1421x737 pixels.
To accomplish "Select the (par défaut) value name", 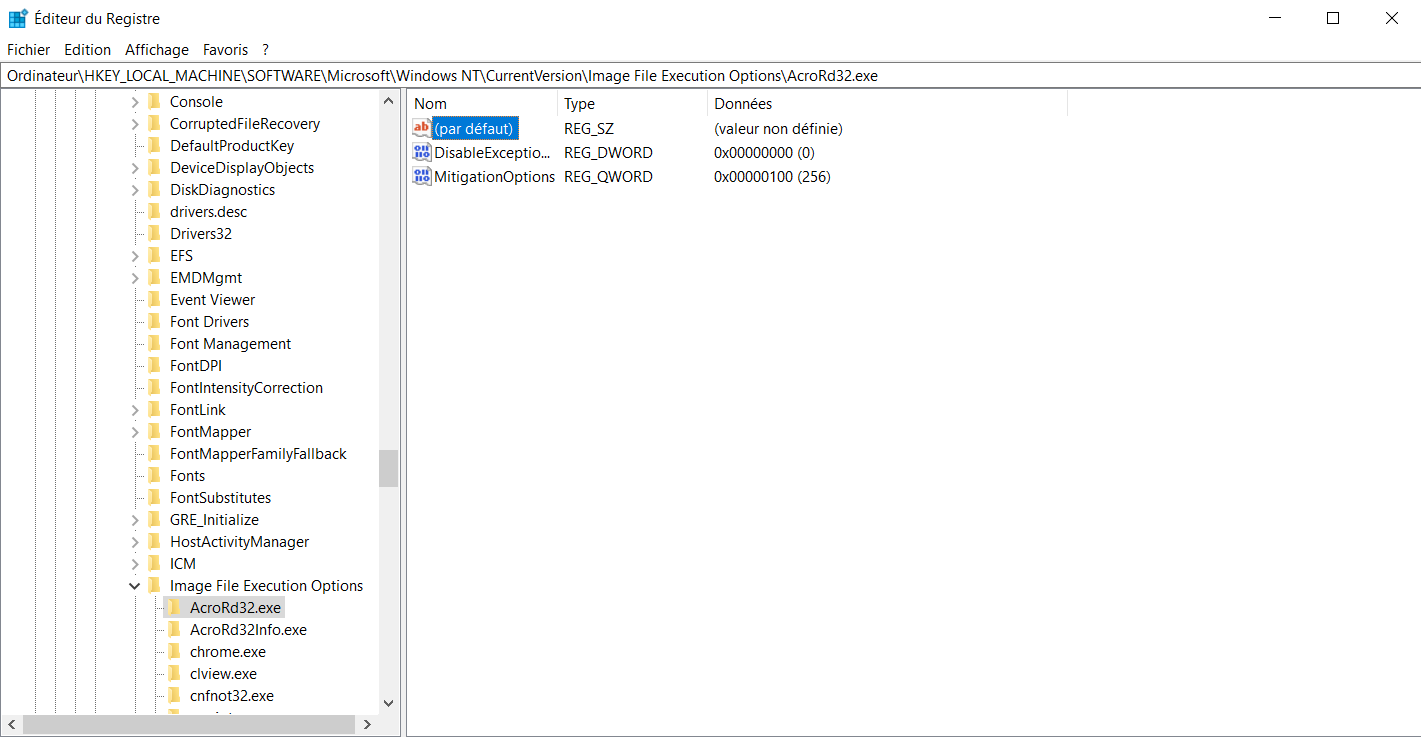I will (x=475, y=129).
